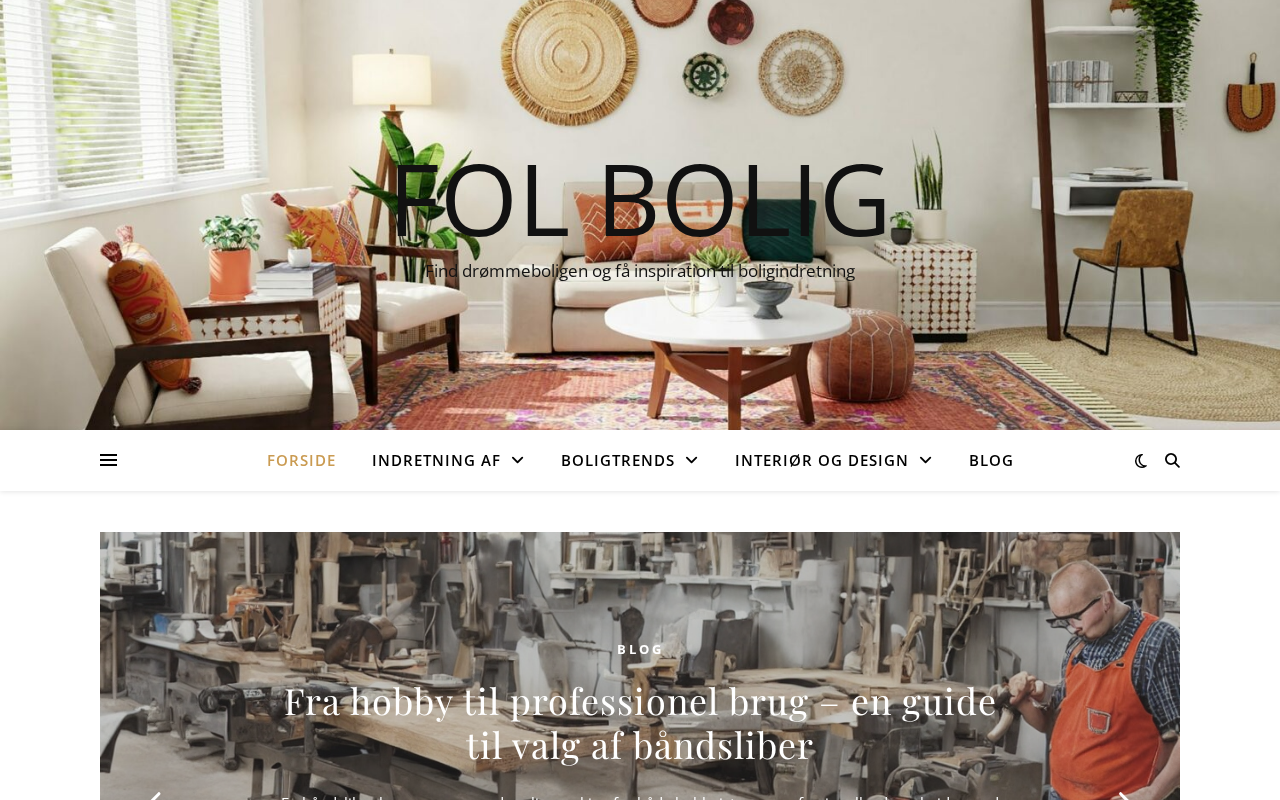Click the site tagline about drømmeboligen

(640, 271)
